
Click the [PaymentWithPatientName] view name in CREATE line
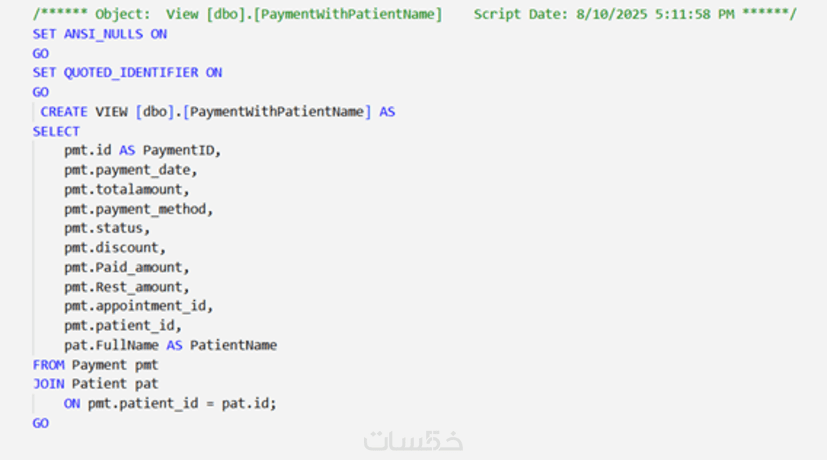coord(277,112)
